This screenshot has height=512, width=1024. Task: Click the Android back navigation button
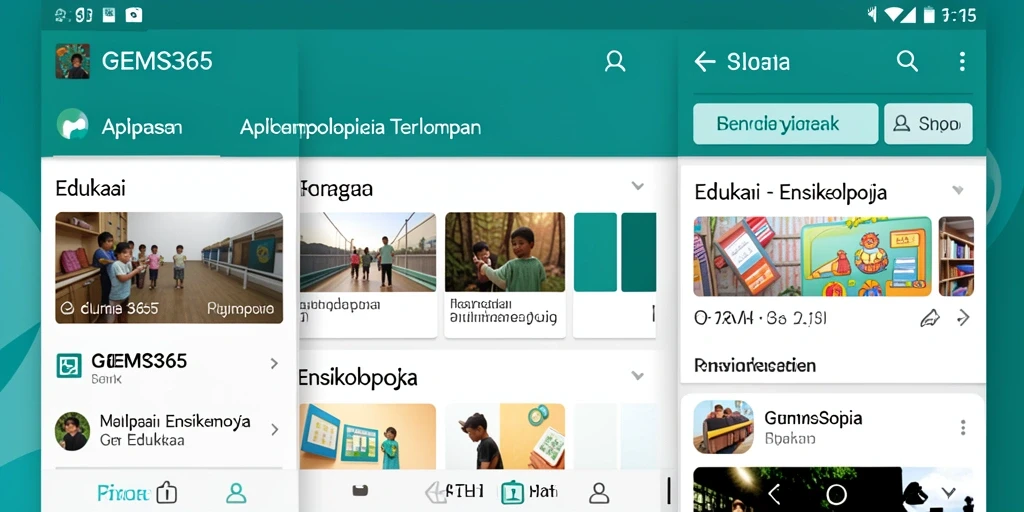774,493
